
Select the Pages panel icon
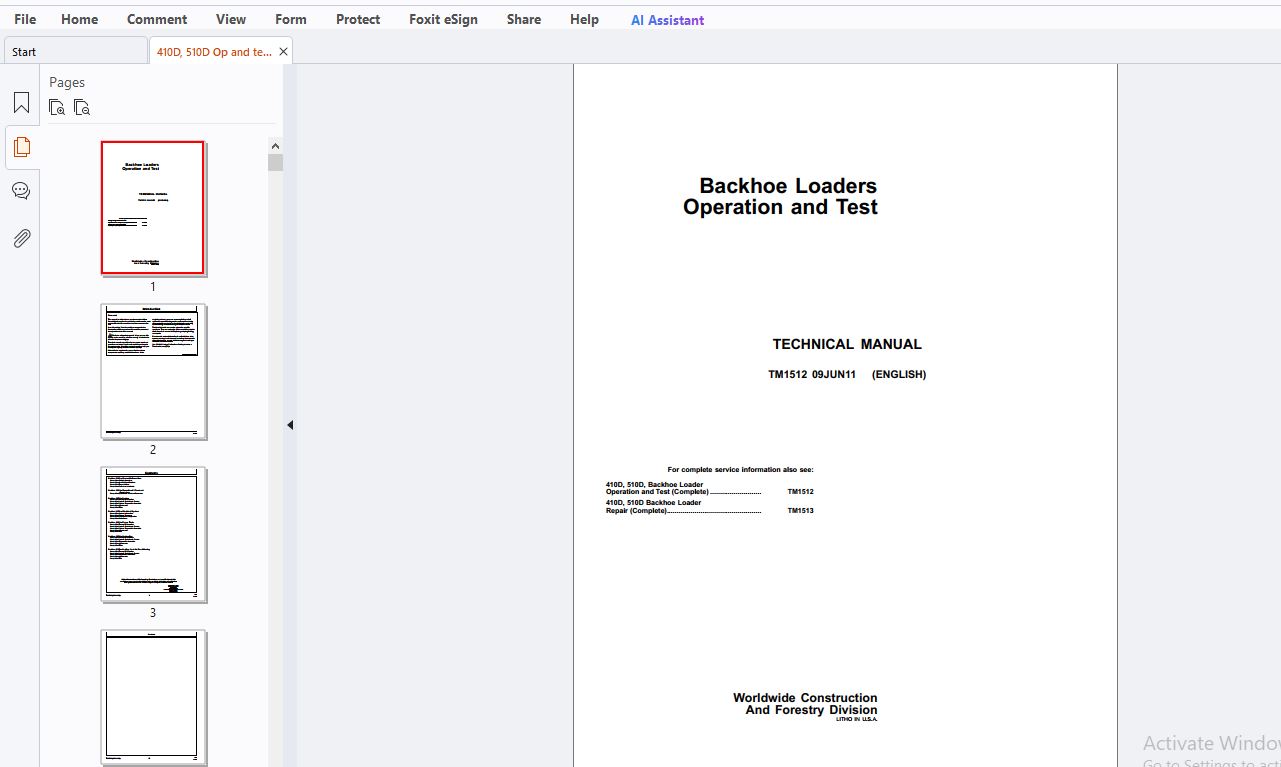tap(21, 147)
